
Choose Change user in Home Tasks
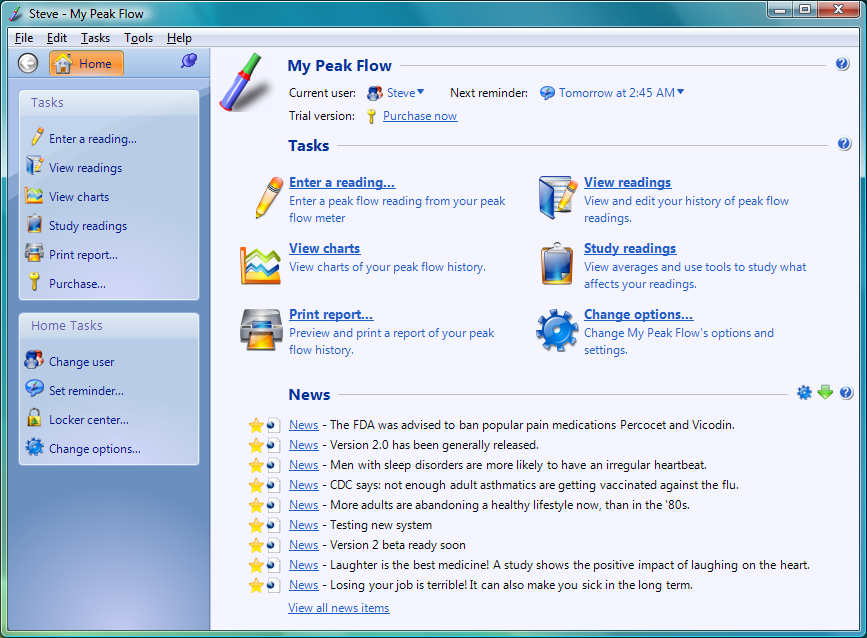point(82,362)
